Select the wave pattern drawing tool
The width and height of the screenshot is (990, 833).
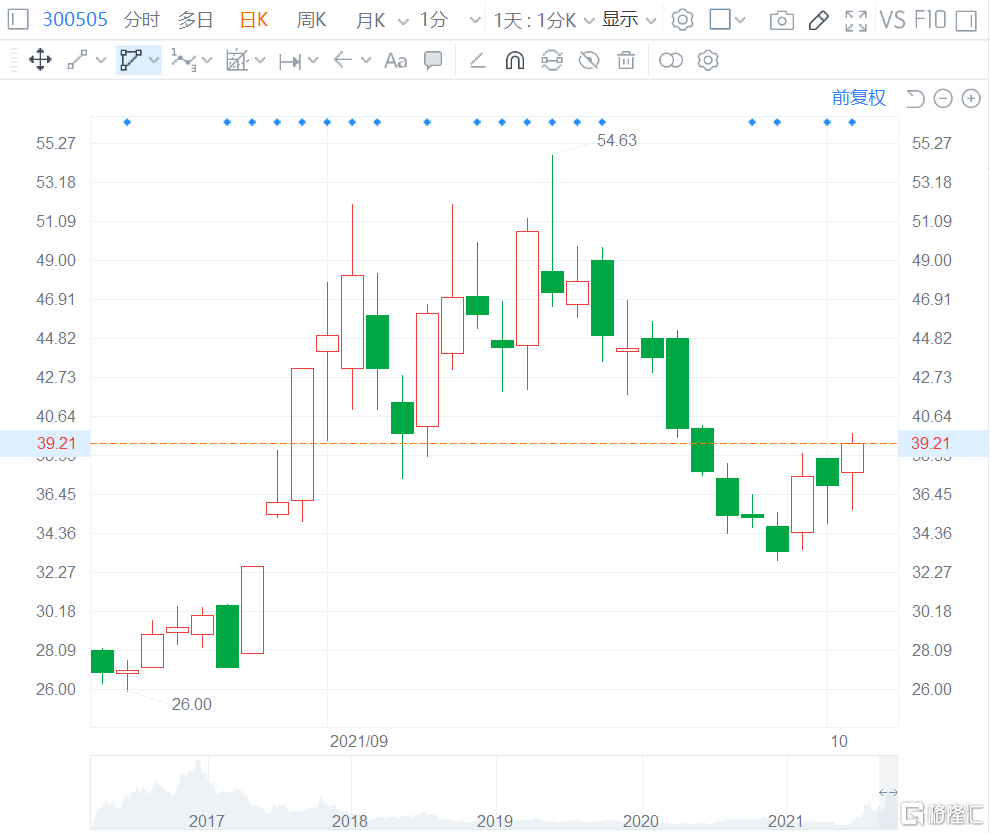click(184, 61)
